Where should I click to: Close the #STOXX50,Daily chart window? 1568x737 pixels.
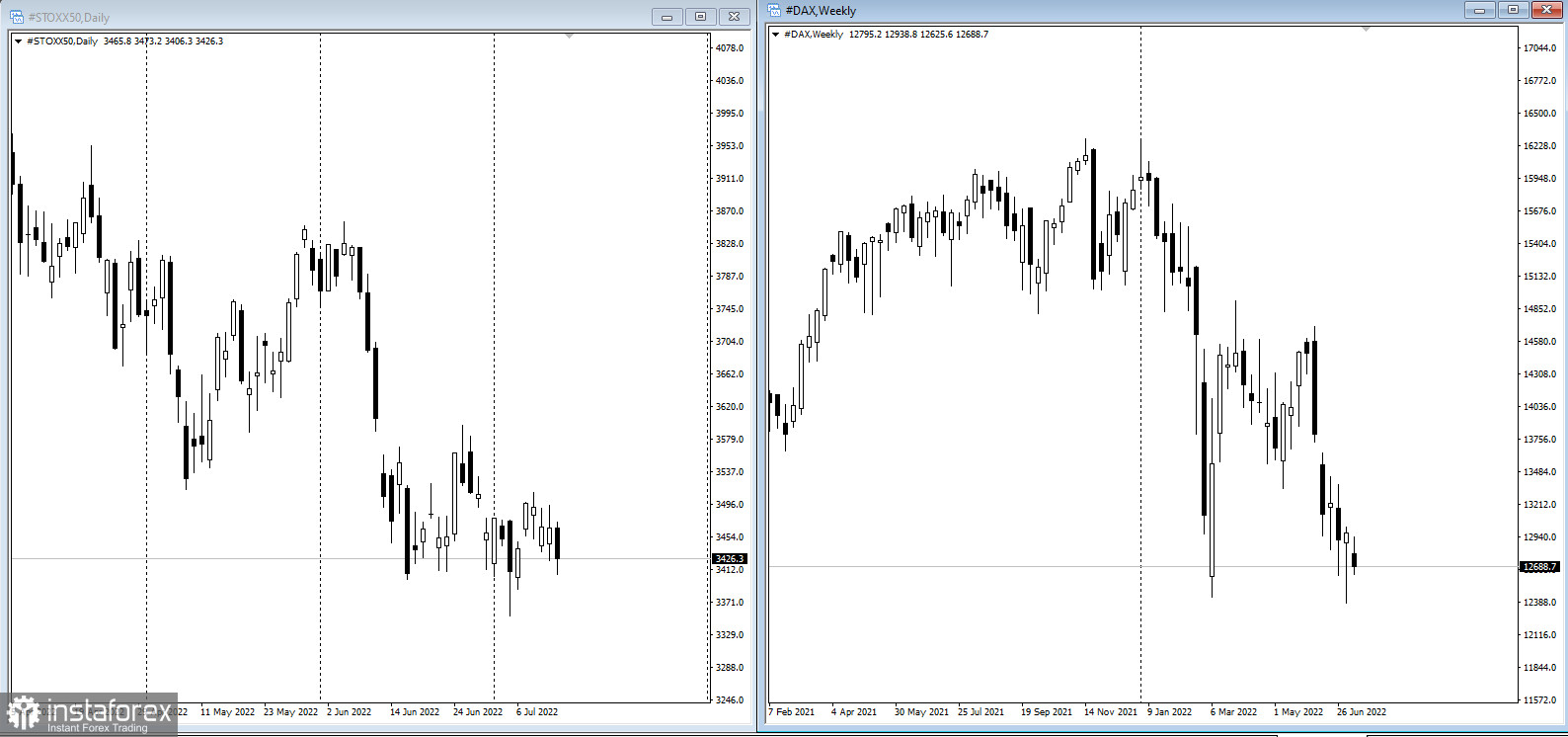pos(734,17)
